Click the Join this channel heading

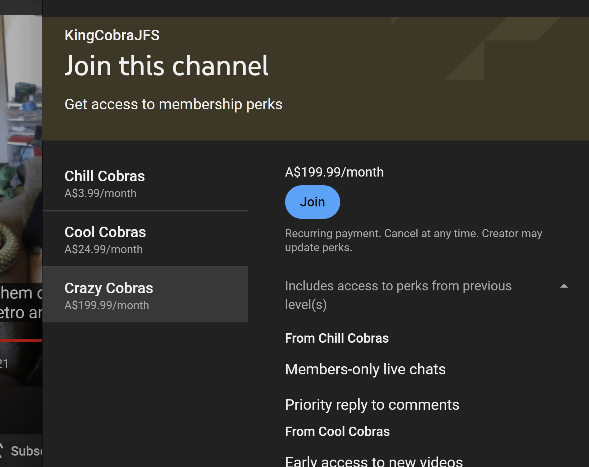(166, 66)
